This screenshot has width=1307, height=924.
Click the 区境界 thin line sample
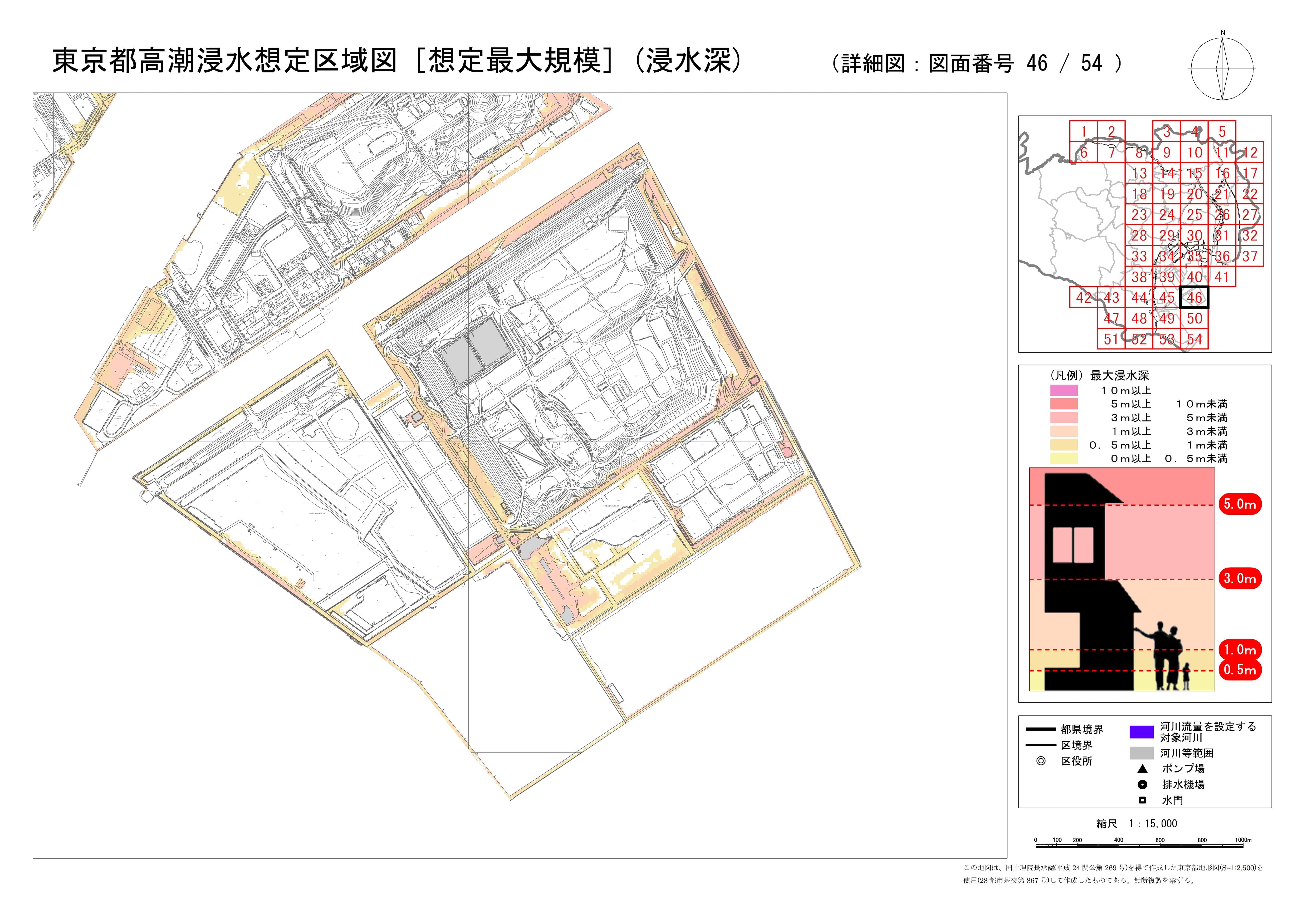(1041, 745)
